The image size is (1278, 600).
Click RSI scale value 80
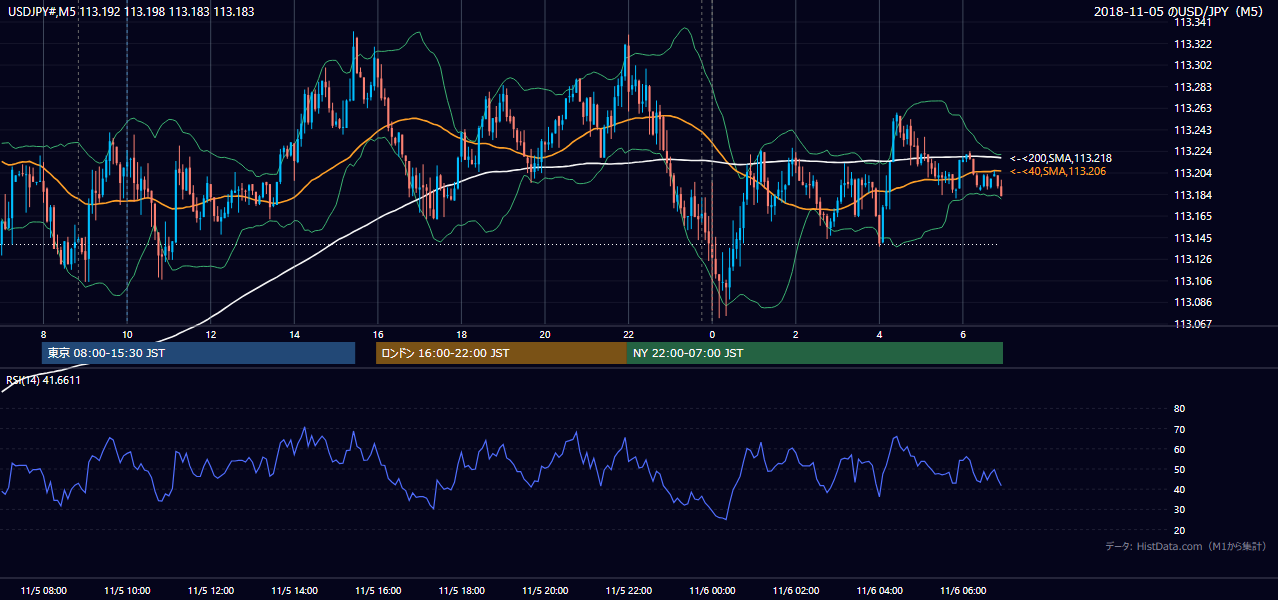1179,408
